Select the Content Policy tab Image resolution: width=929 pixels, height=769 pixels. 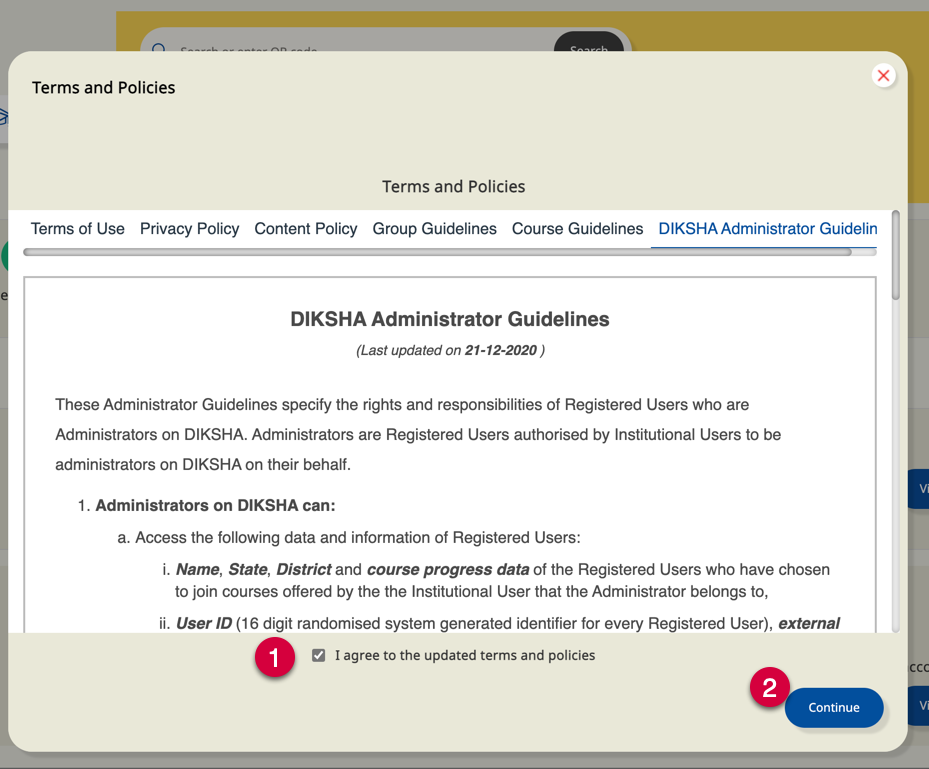pos(305,229)
